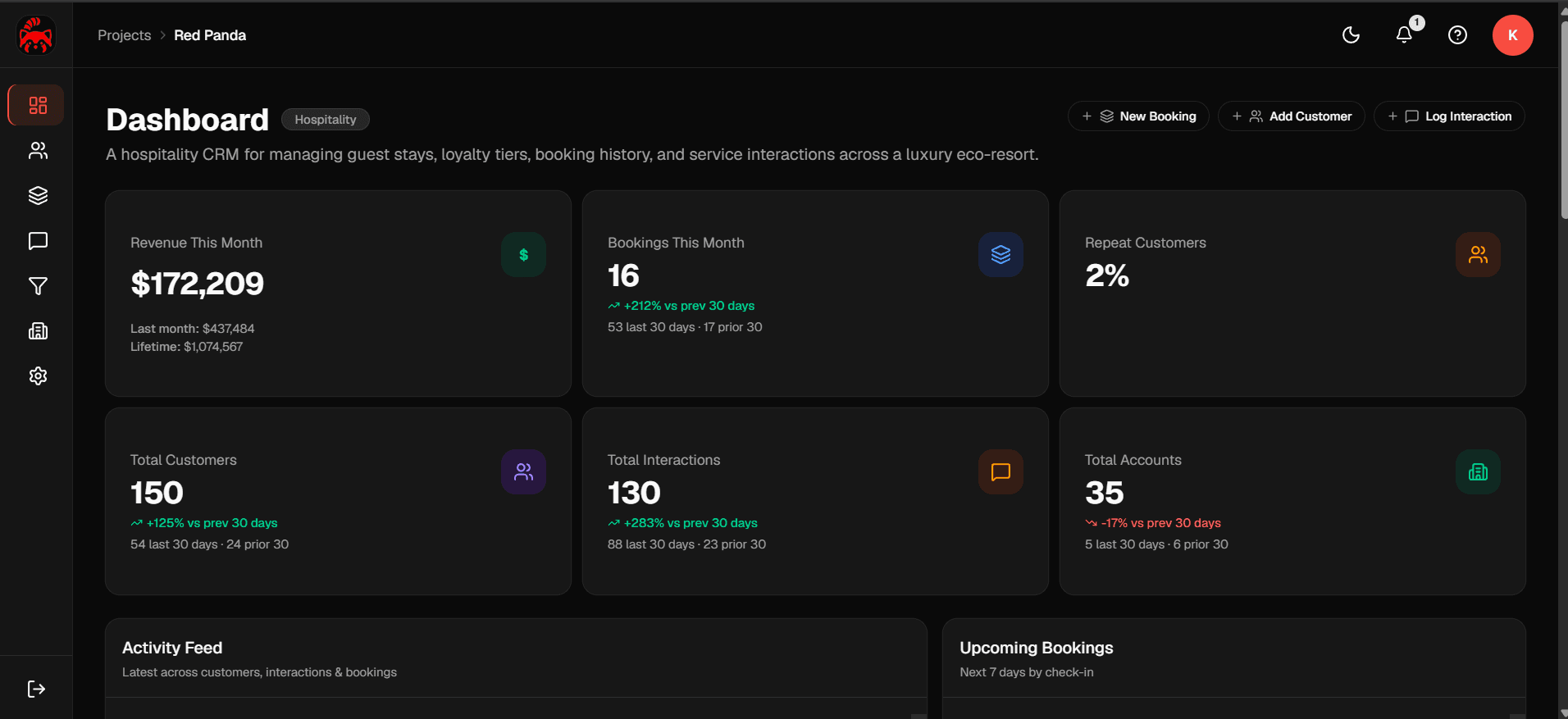Click the Hospitality tag badge
This screenshot has height=719, width=1568.
[x=326, y=120]
